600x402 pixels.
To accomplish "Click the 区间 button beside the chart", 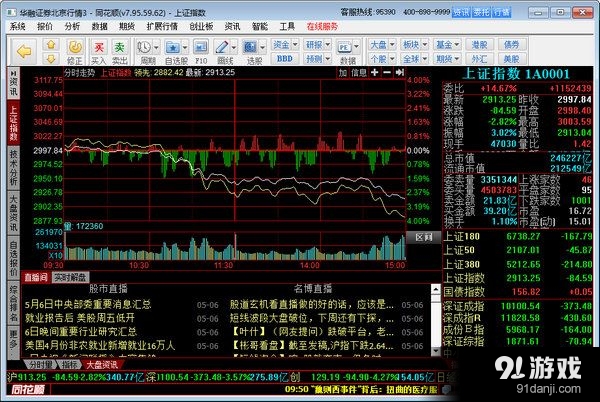I will click(x=424, y=238).
